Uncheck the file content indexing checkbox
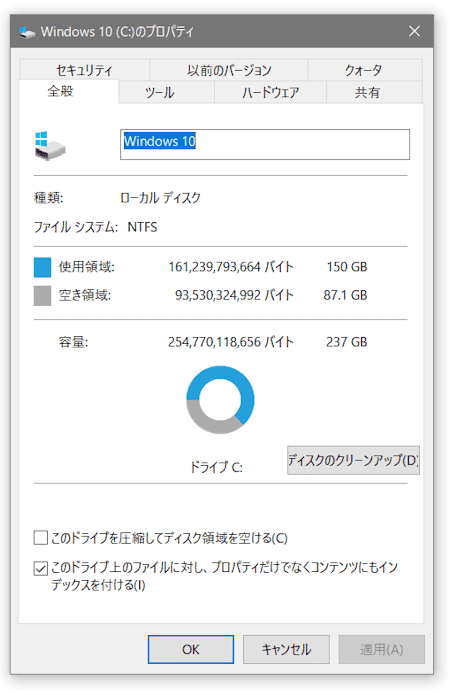 click(41, 568)
